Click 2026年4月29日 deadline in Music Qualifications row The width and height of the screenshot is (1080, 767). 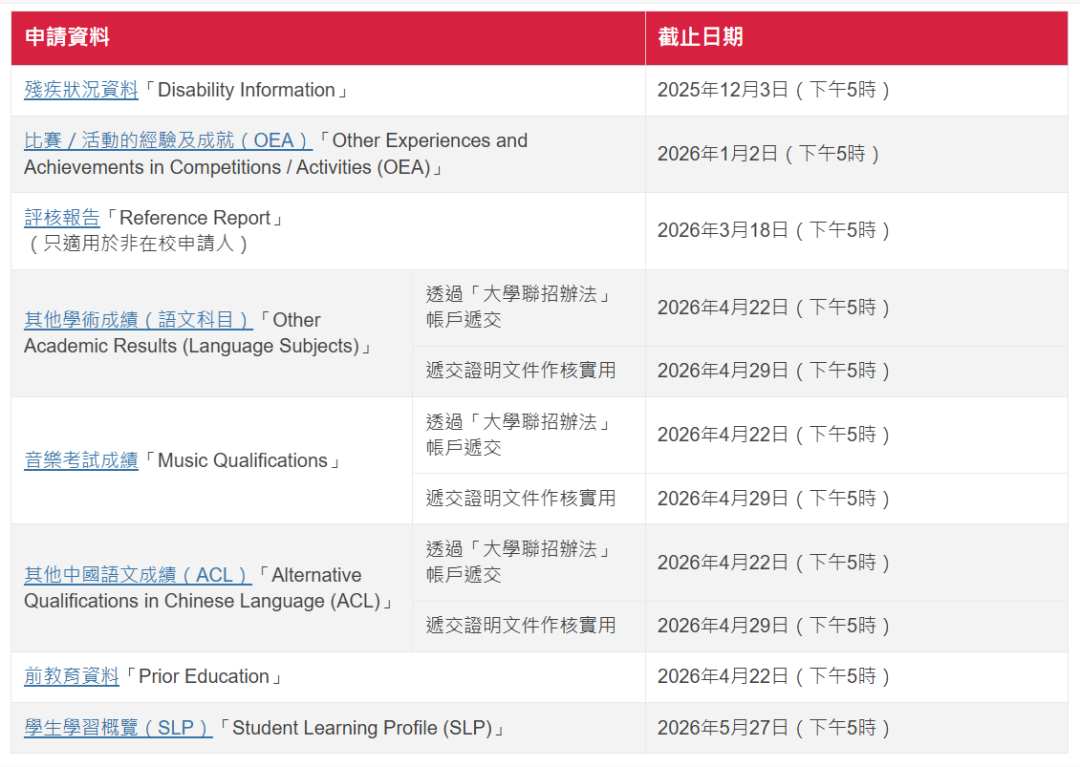[x=775, y=498]
